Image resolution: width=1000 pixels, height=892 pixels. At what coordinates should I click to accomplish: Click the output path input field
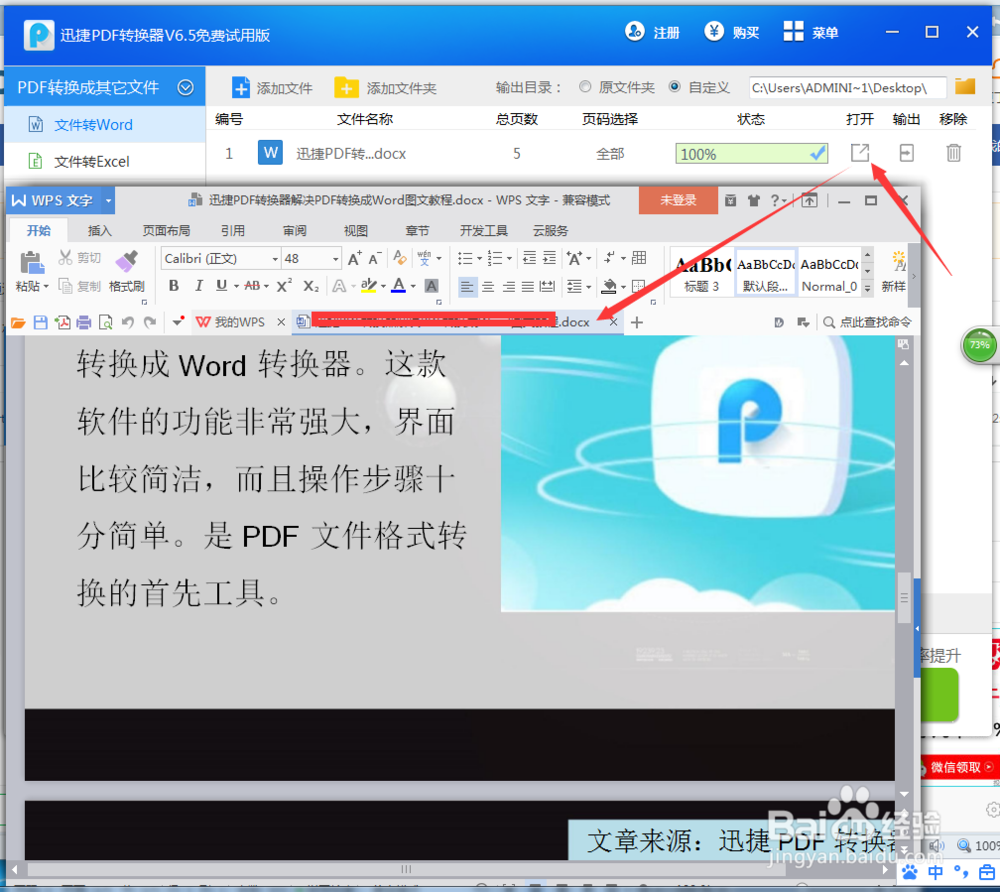click(x=847, y=87)
